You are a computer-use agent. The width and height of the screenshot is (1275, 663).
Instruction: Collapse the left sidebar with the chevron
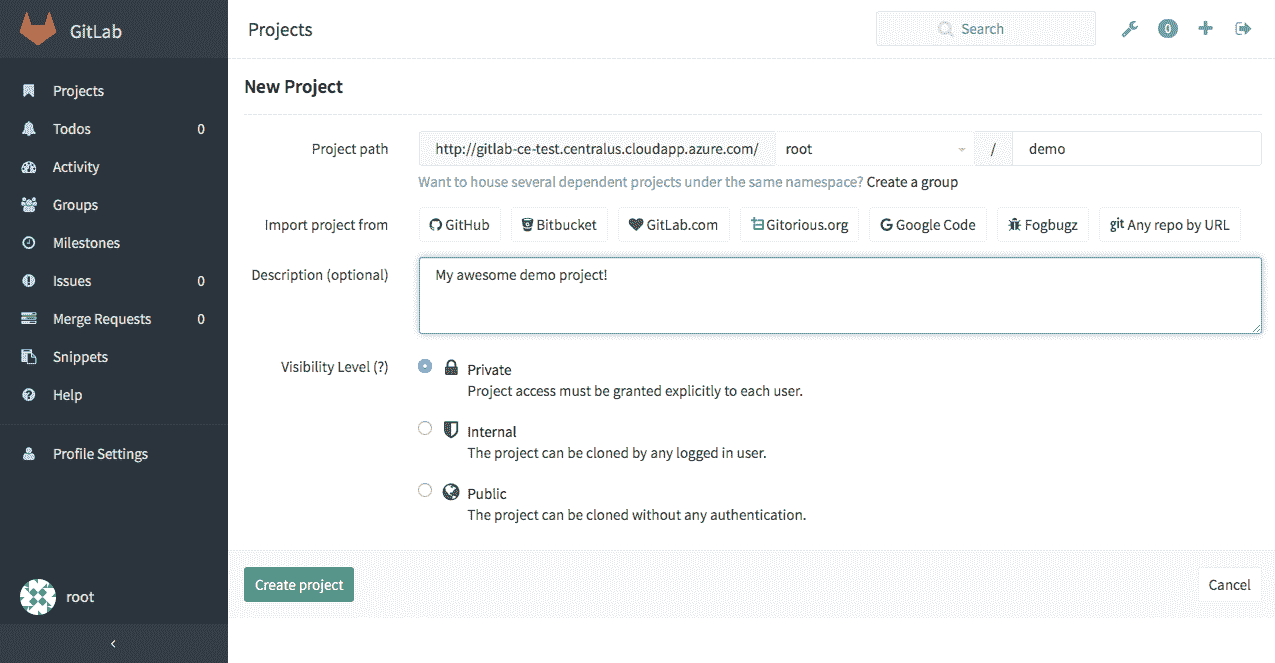click(114, 644)
